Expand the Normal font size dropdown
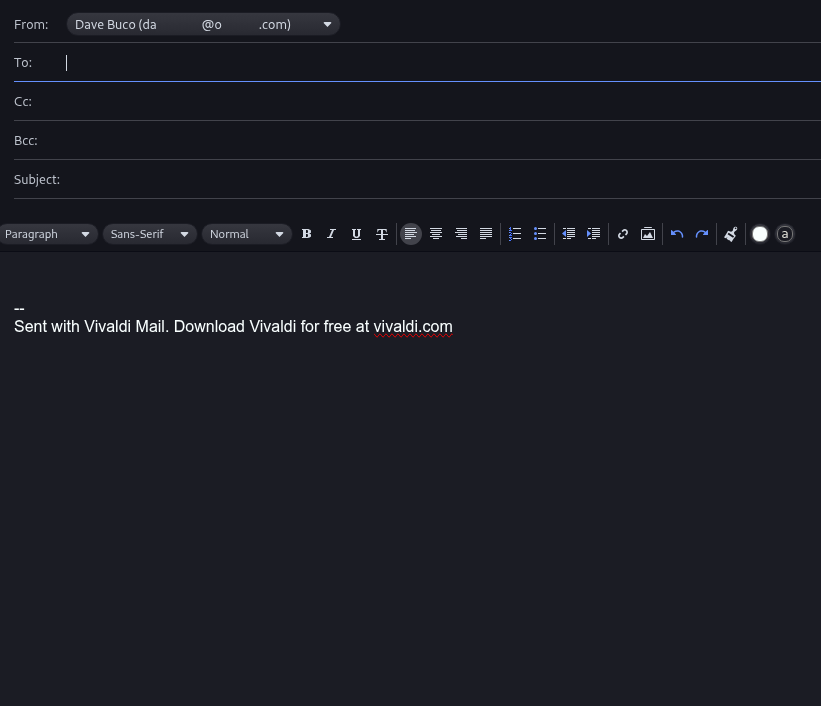The height and width of the screenshot is (706, 821). point(247,234)
